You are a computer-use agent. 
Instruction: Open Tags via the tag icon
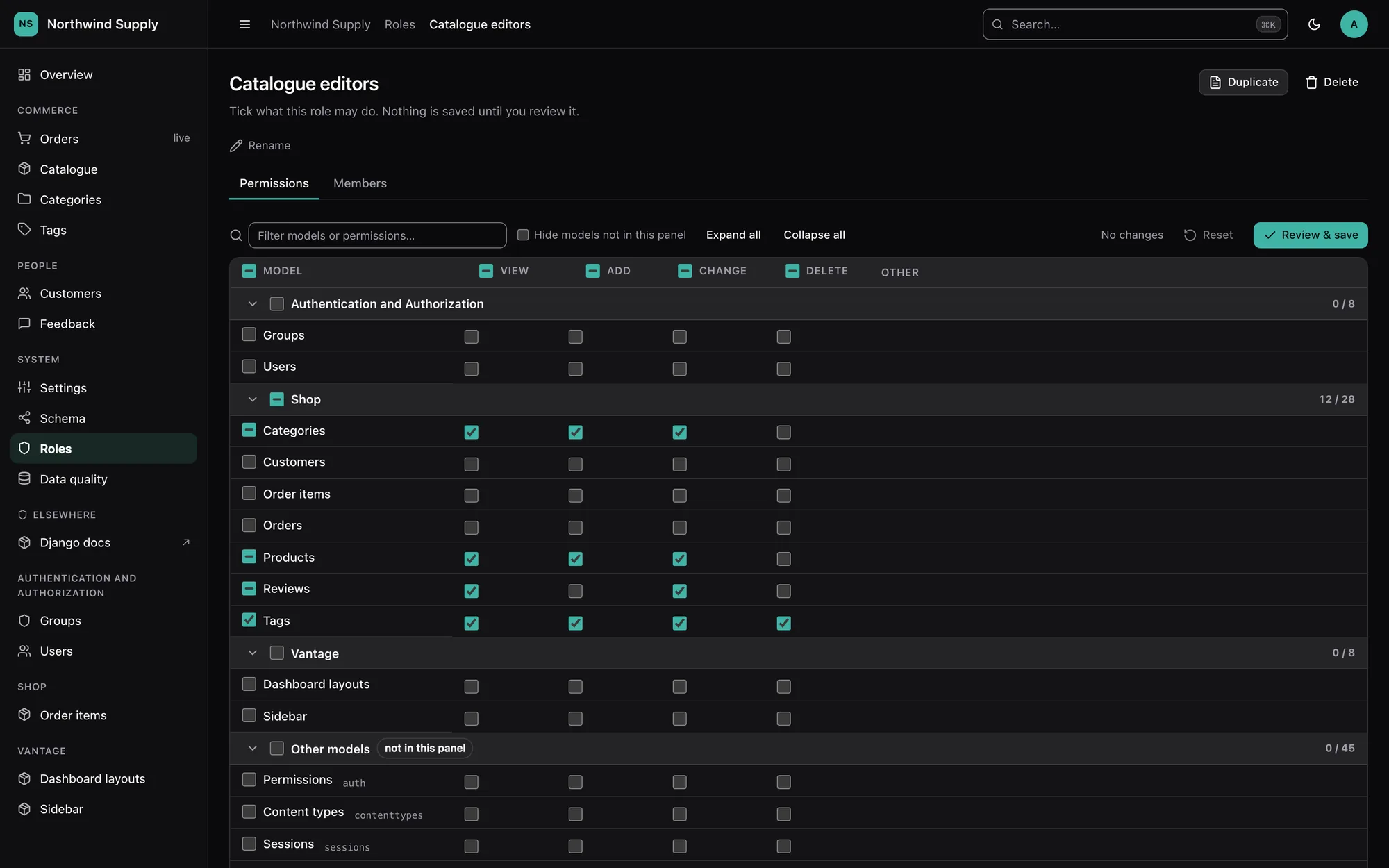point(24,229)
